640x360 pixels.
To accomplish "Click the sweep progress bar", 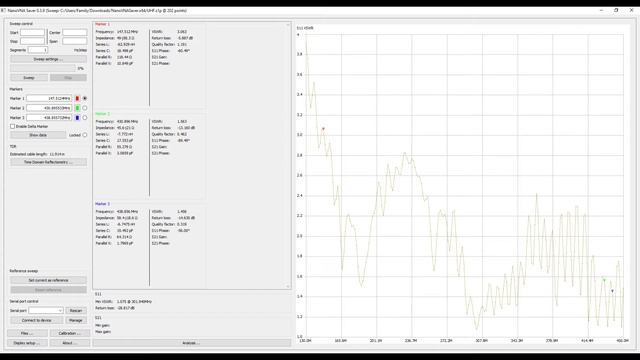I will coord(43,68).
